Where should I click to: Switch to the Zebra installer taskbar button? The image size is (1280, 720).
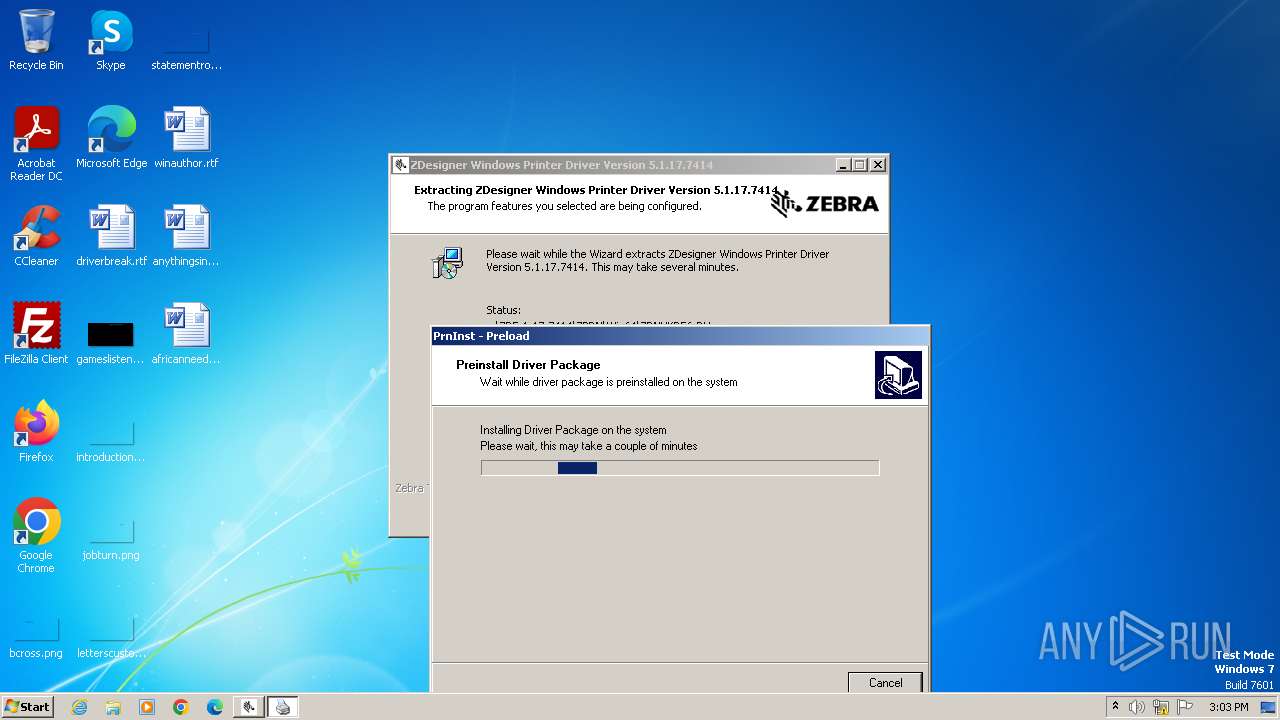(249, 707)
